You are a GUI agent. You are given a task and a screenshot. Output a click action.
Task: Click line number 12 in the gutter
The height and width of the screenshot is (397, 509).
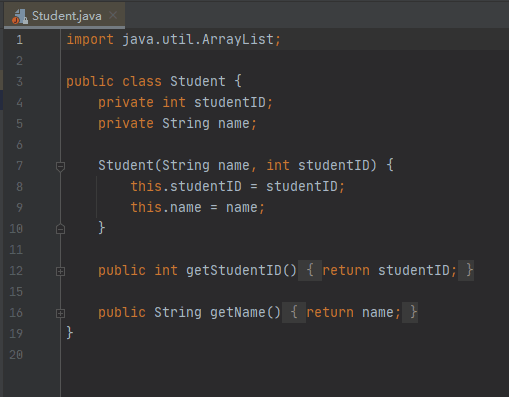point(16,271)
